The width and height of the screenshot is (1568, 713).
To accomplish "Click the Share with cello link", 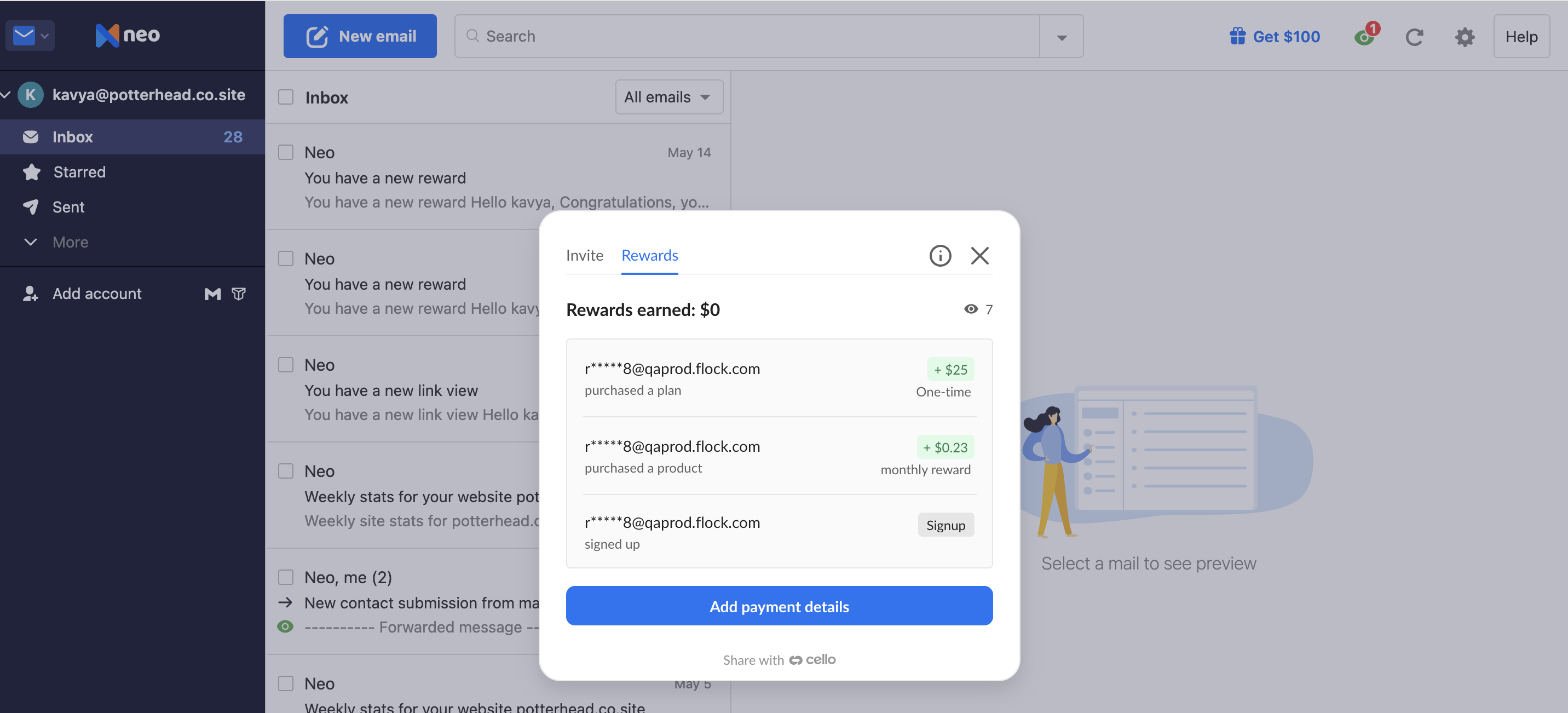I will 779,659.
